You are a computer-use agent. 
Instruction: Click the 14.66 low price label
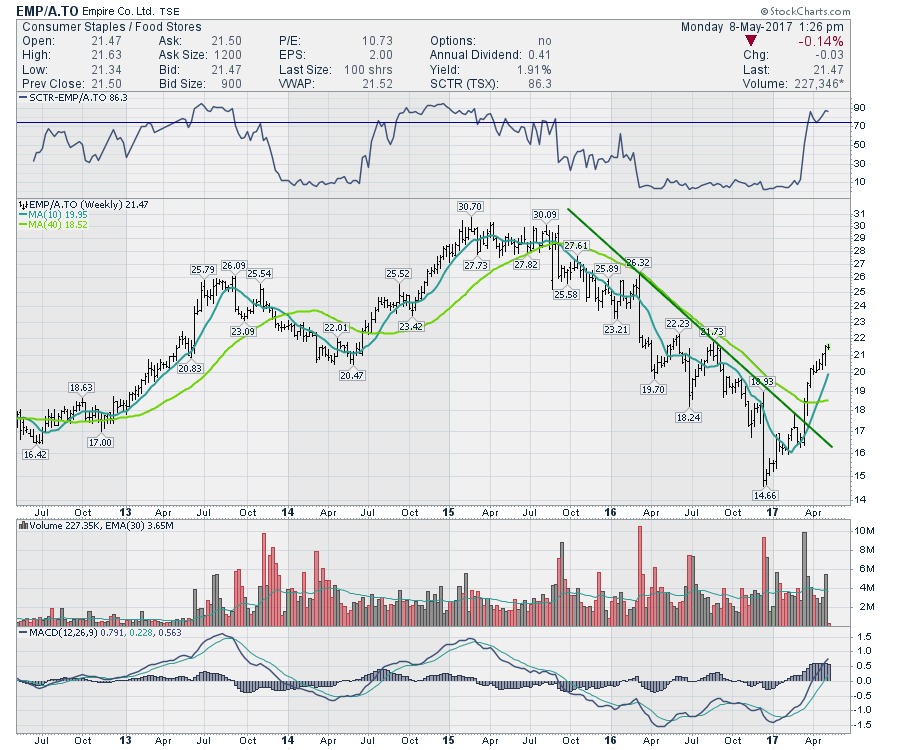765,495
